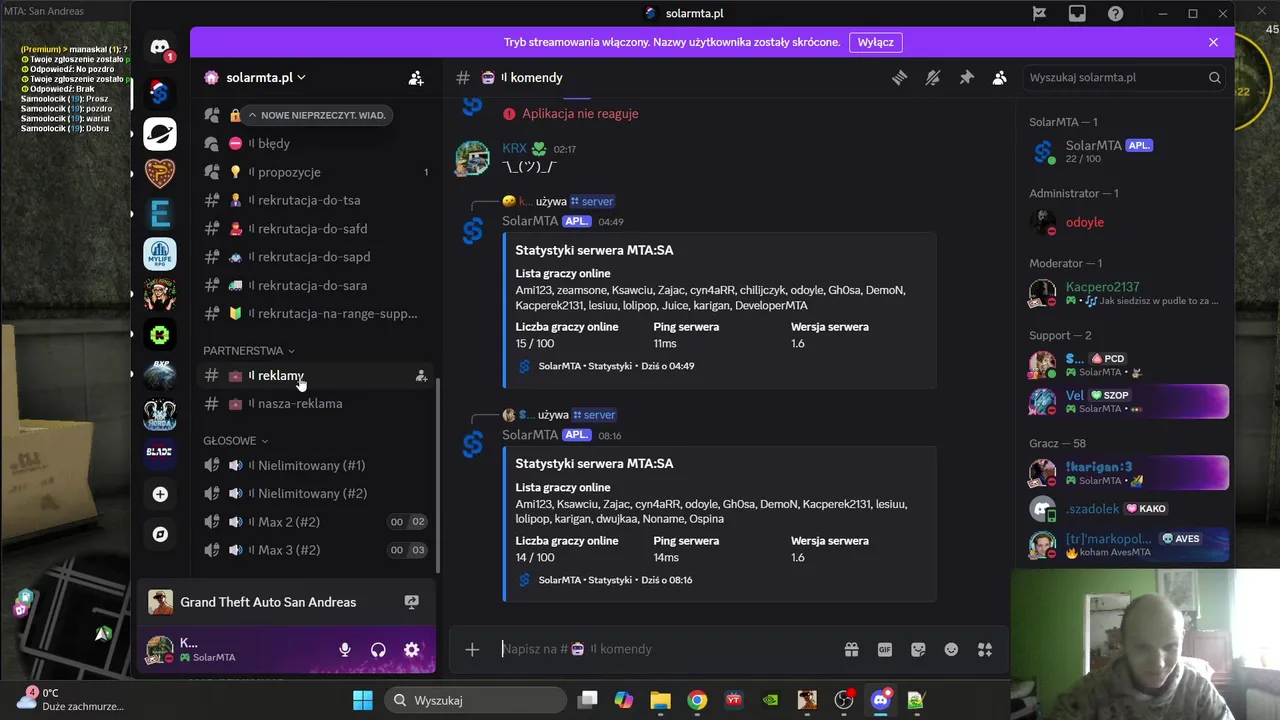Open the rekrutacja-na-range-supp channel
The width and height of the screenshot is (1280, 720).
[x=316, y=313]
